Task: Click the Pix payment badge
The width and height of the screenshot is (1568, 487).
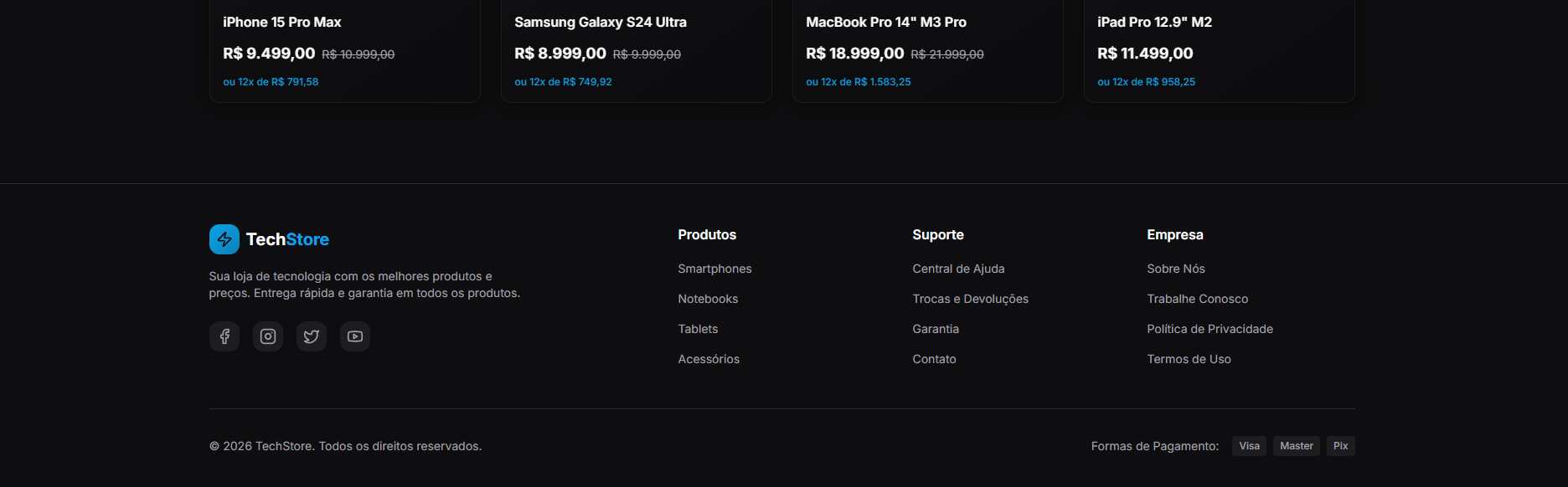Action: point(1340,446)
